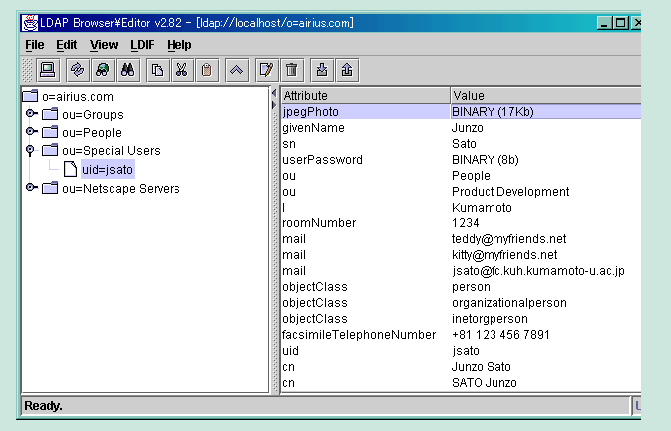Image resolution: width=671 pixels, height=431 pixels.
Task: Expand the ou=People tree node
Action: coord(31,131)
